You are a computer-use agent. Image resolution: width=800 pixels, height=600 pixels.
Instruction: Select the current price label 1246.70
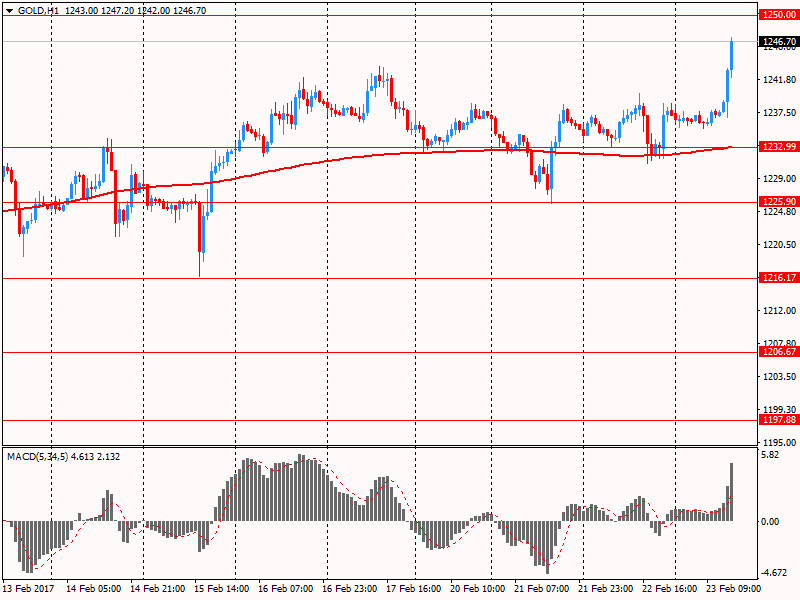(778, 42)
